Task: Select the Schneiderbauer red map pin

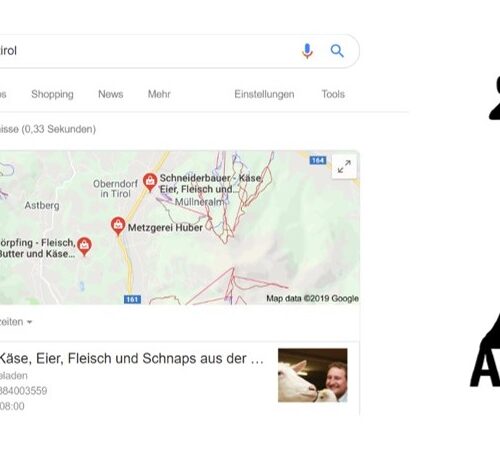Action: (x=150, y=182)
